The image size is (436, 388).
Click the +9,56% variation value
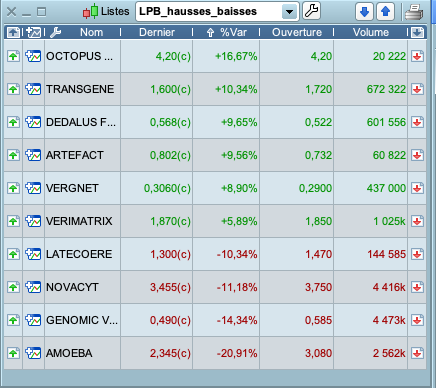[239, 155]
